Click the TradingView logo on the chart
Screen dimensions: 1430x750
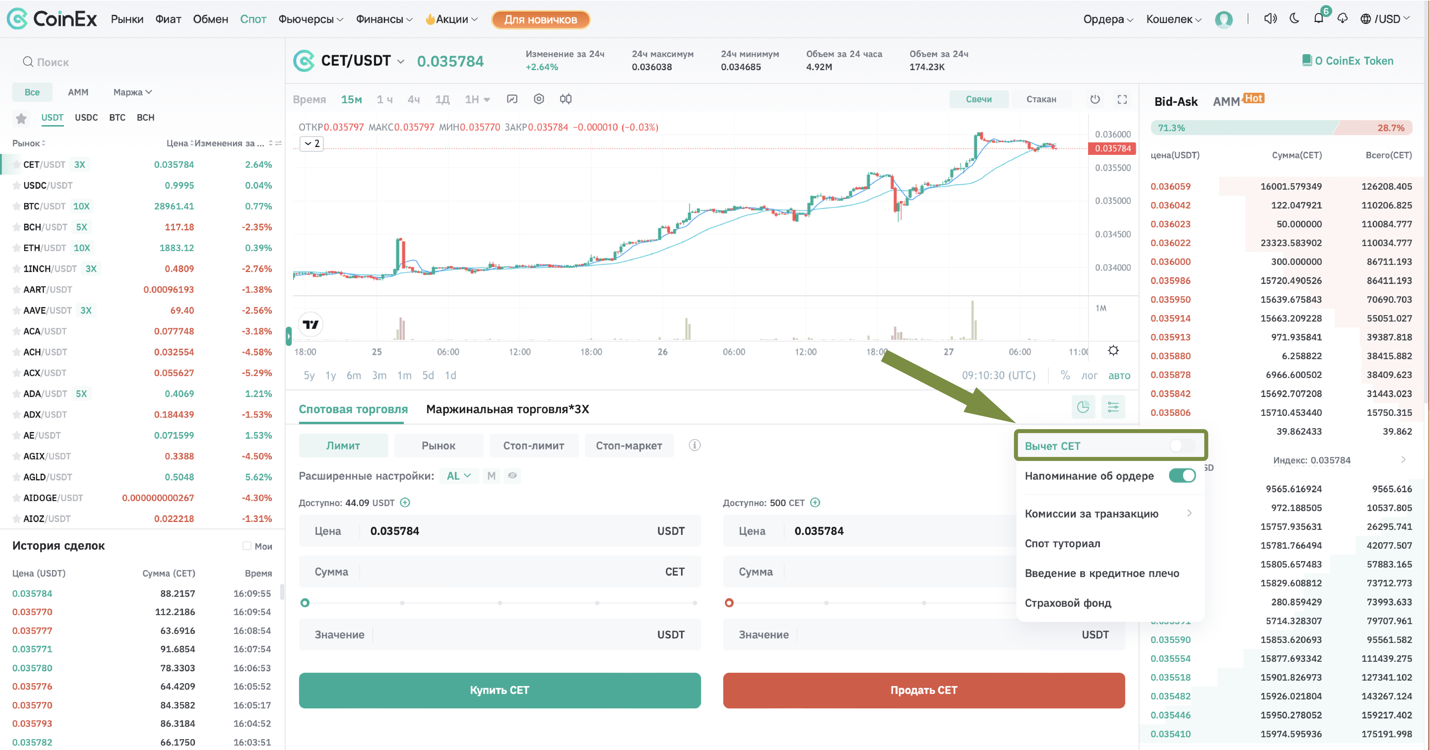click(x=311, y=324)
